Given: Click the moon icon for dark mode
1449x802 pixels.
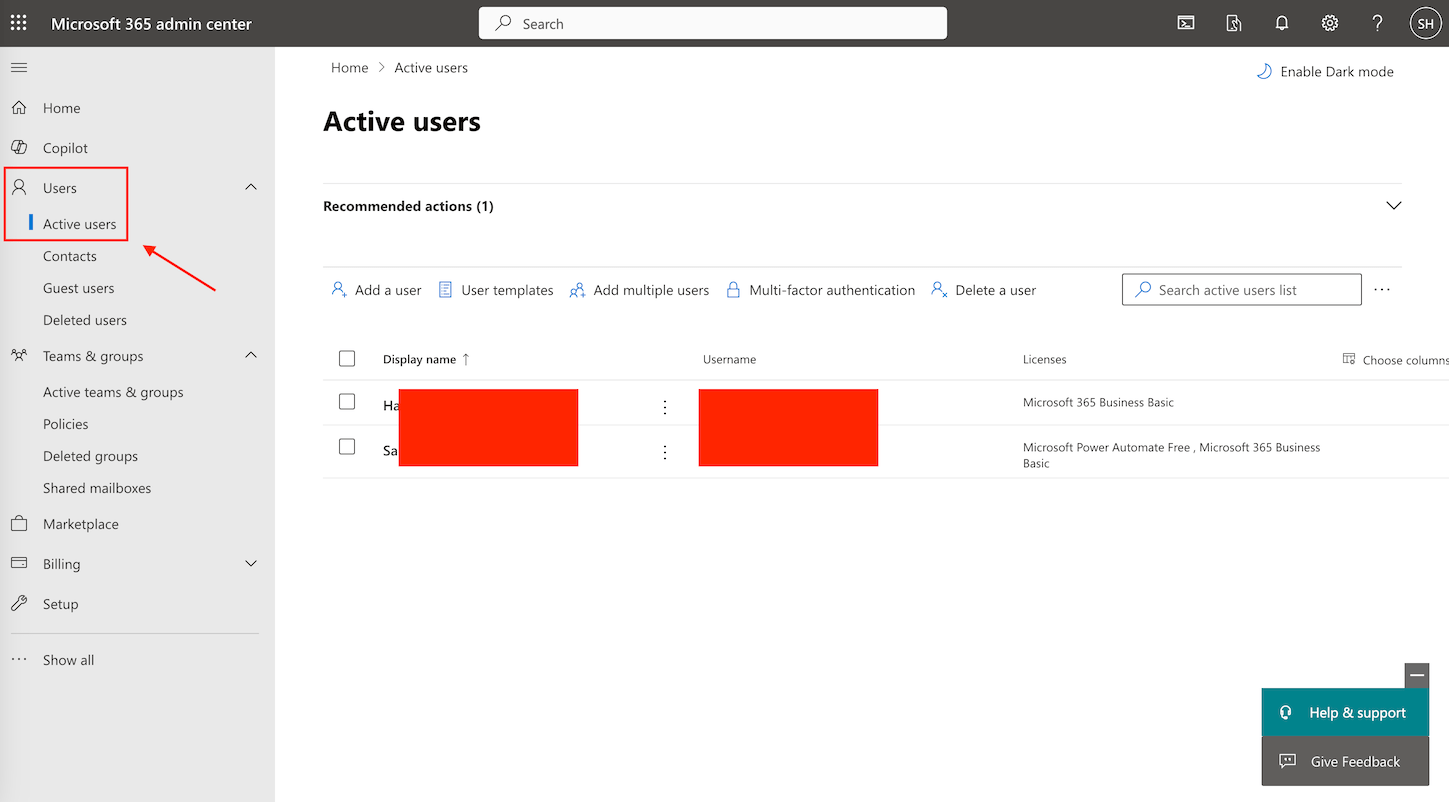Looking at the screenshot, I should 1264,71.
